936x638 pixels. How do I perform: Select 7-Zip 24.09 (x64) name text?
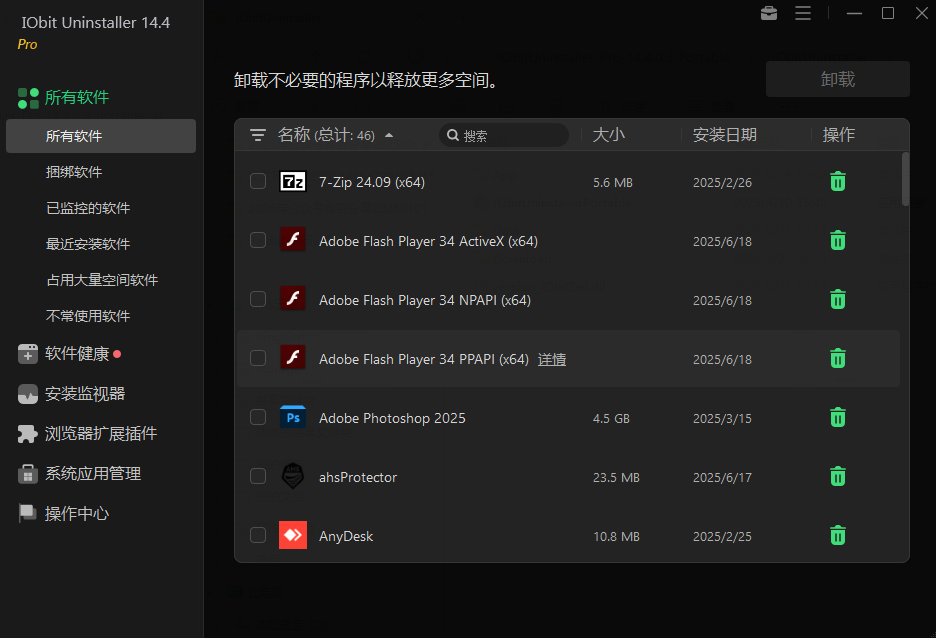point(372,182)
